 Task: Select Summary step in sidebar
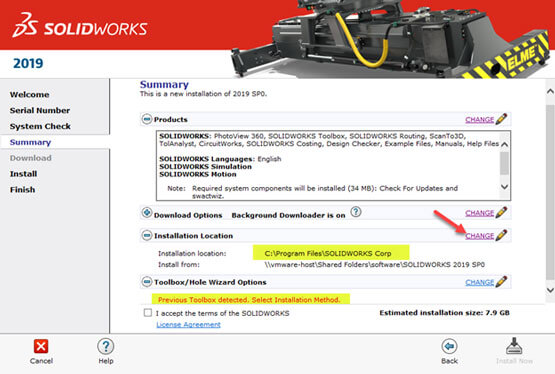30,142
